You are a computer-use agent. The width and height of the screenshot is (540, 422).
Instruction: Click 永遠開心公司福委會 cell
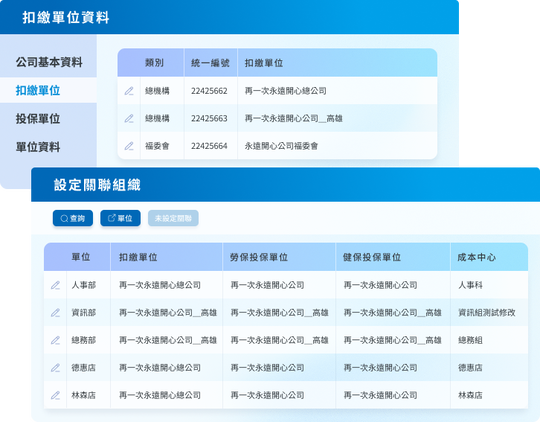pos(281,146)
